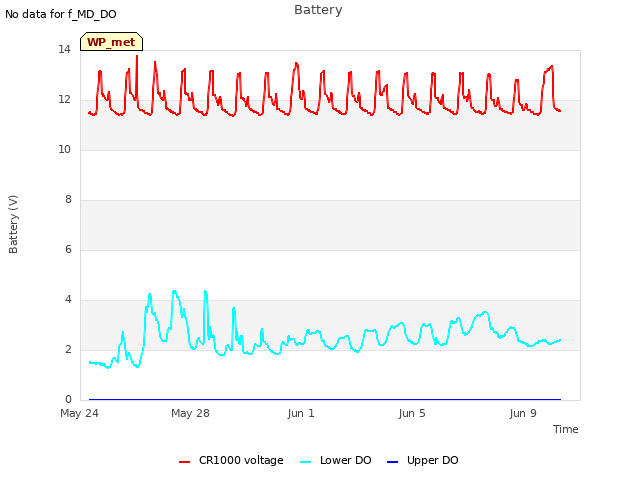Click the May 28 x-axis tick label

coord(190,413)
